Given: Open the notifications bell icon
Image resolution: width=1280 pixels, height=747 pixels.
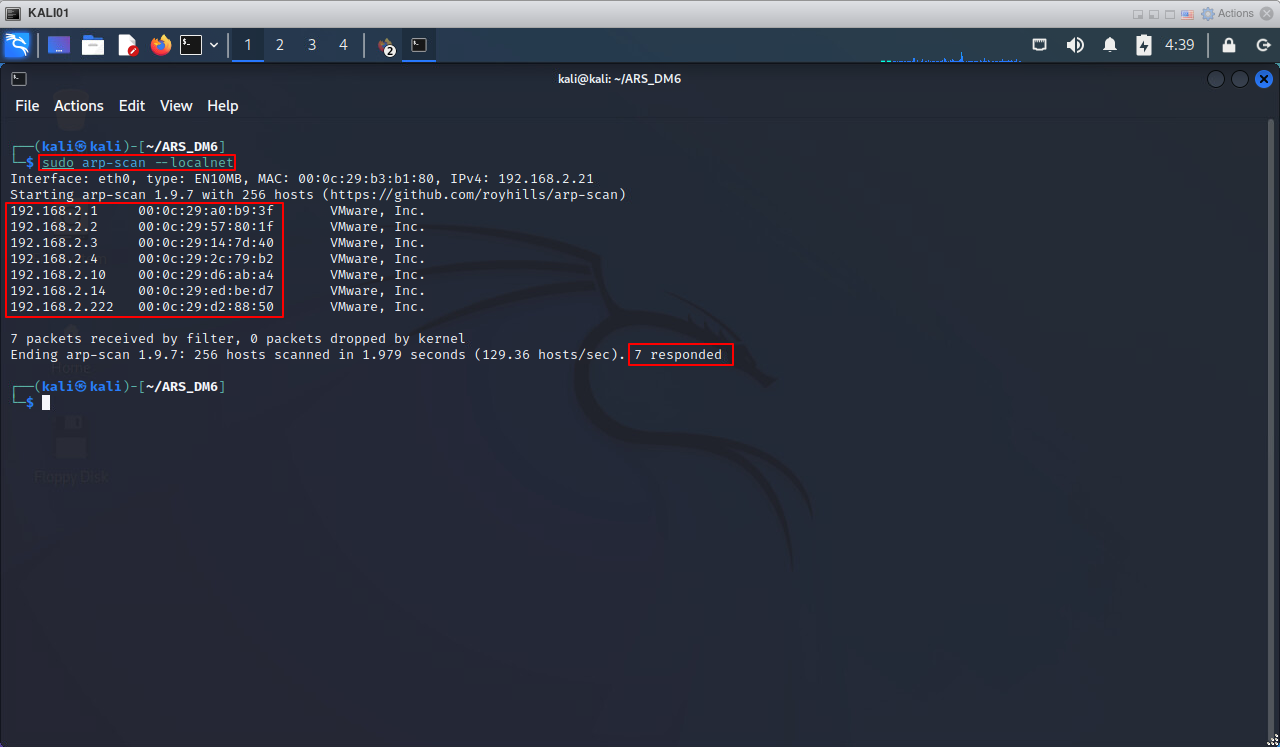Looking at the screenshot, I should 1110,45.
